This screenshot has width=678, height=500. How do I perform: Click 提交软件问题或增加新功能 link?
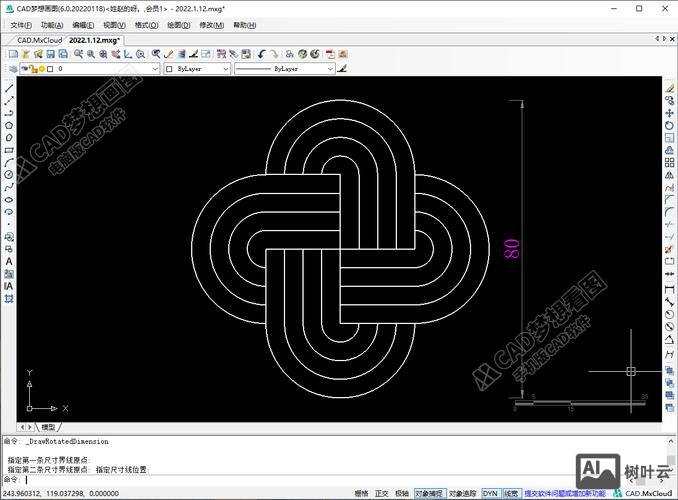click(x=565, y=493)
